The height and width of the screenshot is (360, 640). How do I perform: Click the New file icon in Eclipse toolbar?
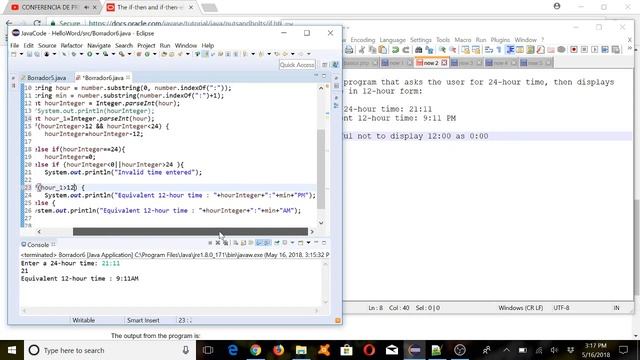13,54
